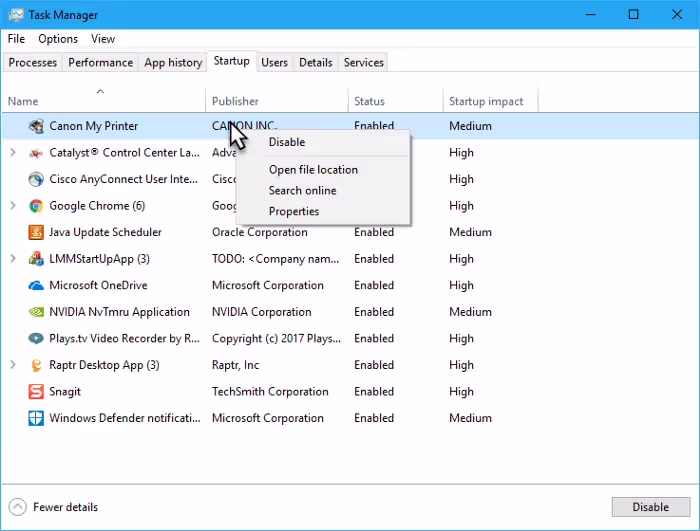Sort by the Name column header
Screen dimensions: 700x531
pyautogui.click(x=103, y=99)
